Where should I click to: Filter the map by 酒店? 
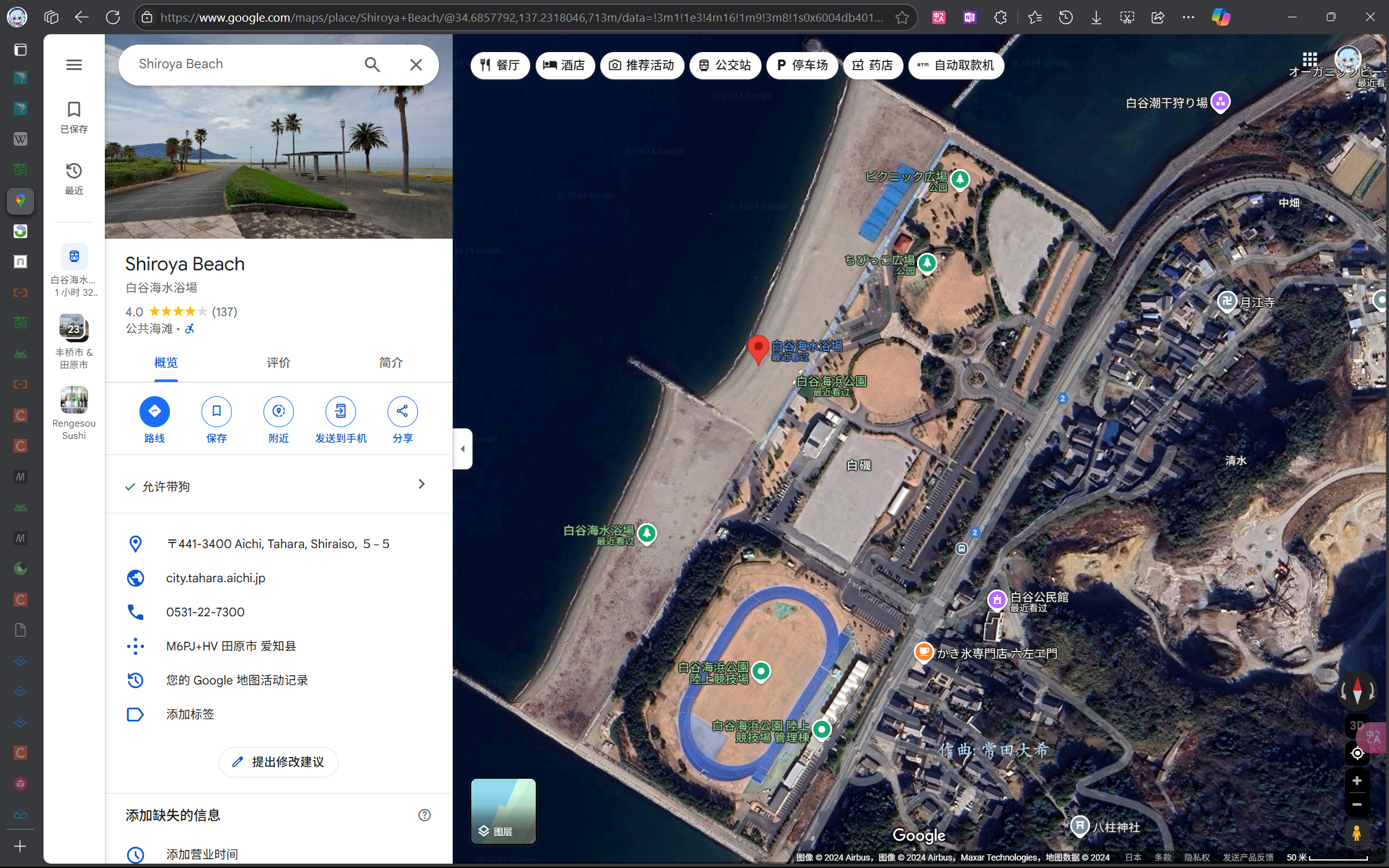tap(564, 65)
